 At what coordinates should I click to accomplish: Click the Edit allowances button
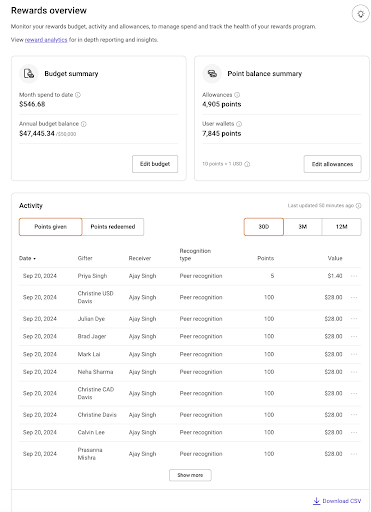pos(332,164)
